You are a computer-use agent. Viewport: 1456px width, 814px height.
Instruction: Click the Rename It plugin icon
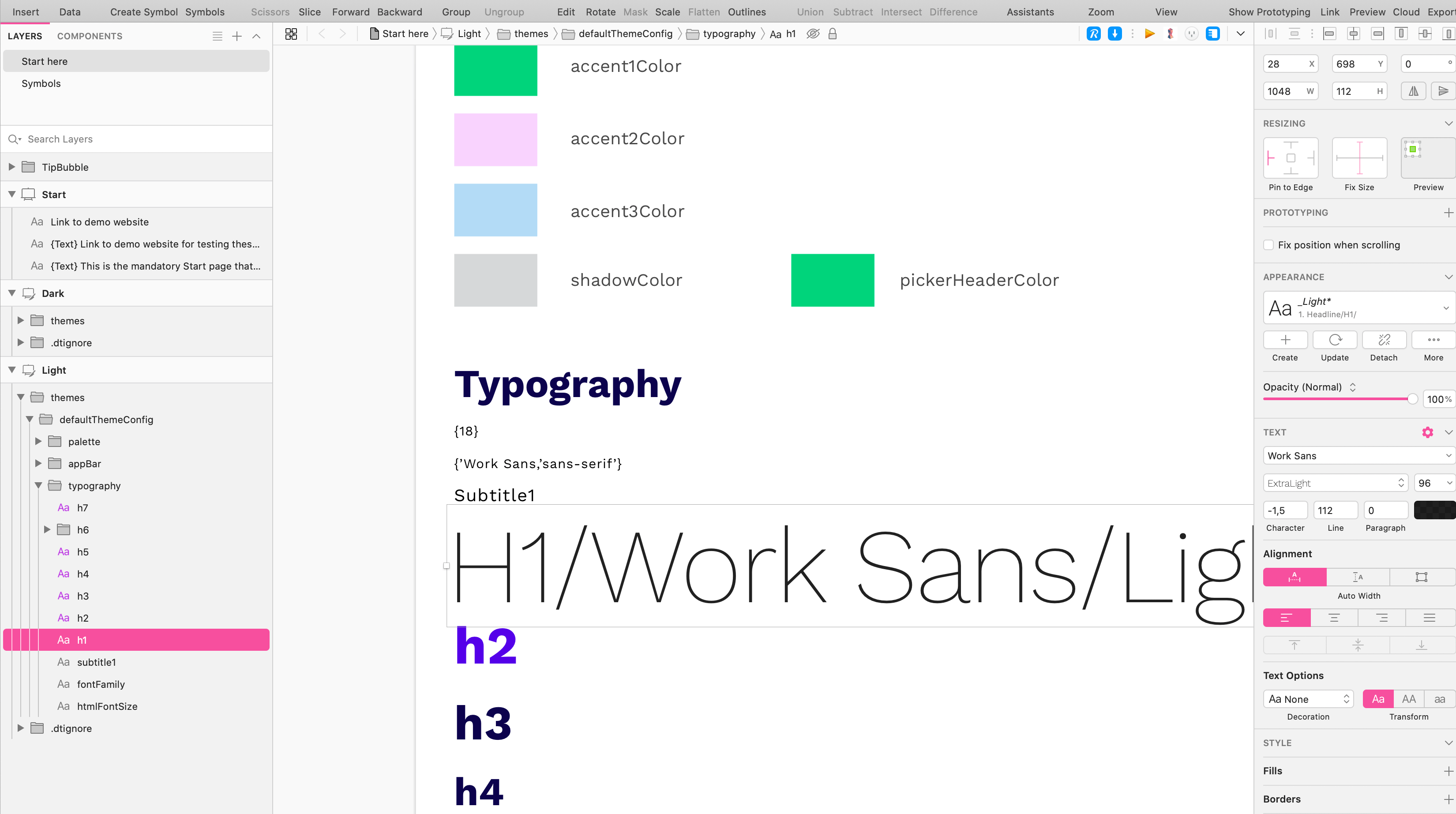click(1094, 34)
